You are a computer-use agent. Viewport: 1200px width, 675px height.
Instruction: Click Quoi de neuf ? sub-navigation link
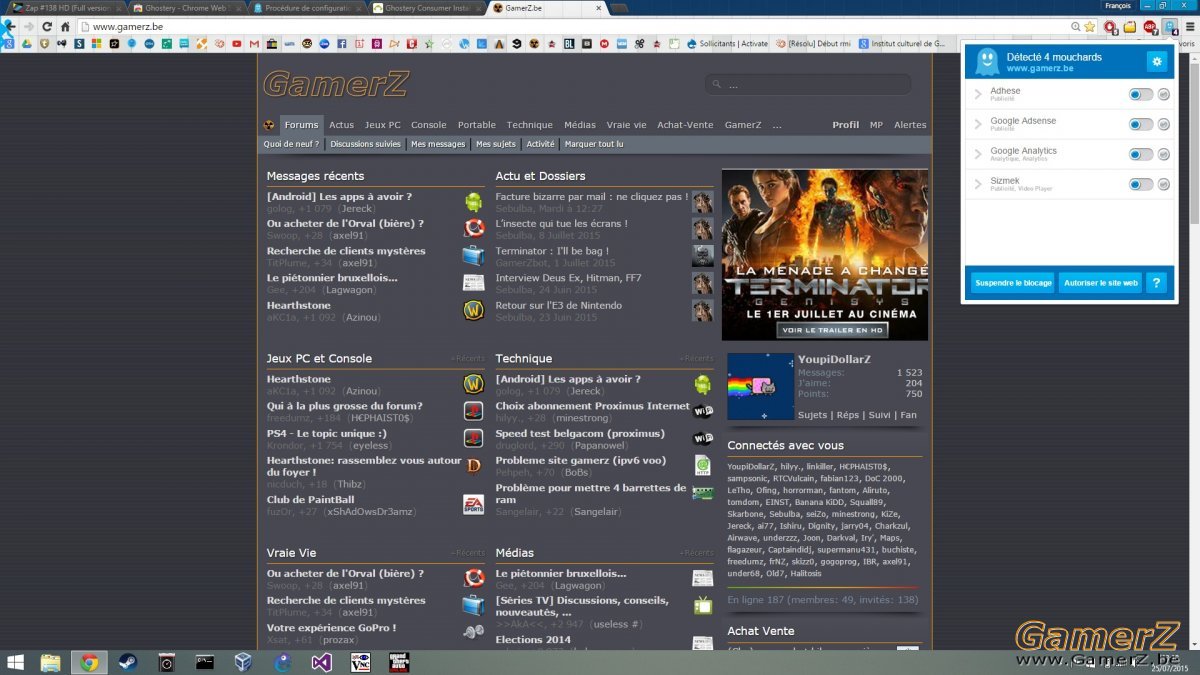pos(291,144)
